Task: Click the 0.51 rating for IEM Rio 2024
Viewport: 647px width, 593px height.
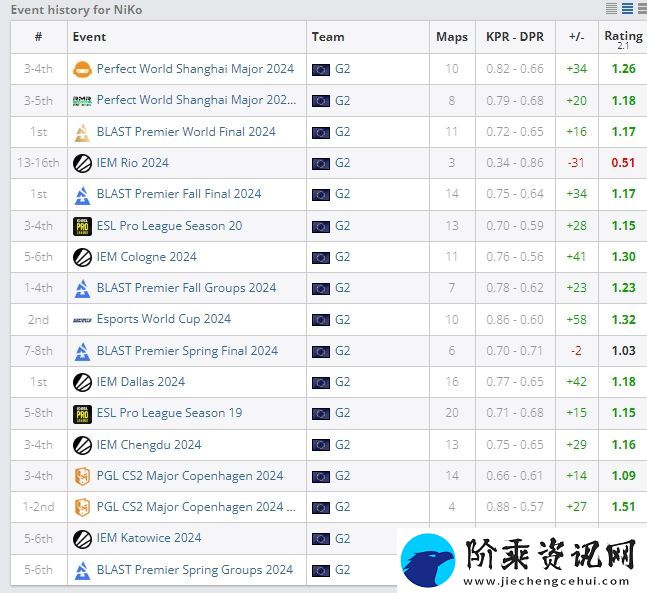Action: coord(623,163)
